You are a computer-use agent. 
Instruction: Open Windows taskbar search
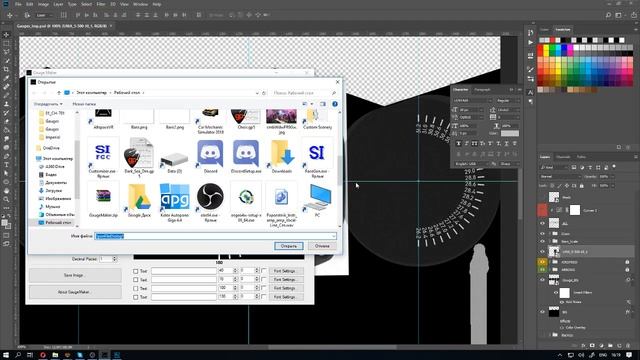point(18,355)
